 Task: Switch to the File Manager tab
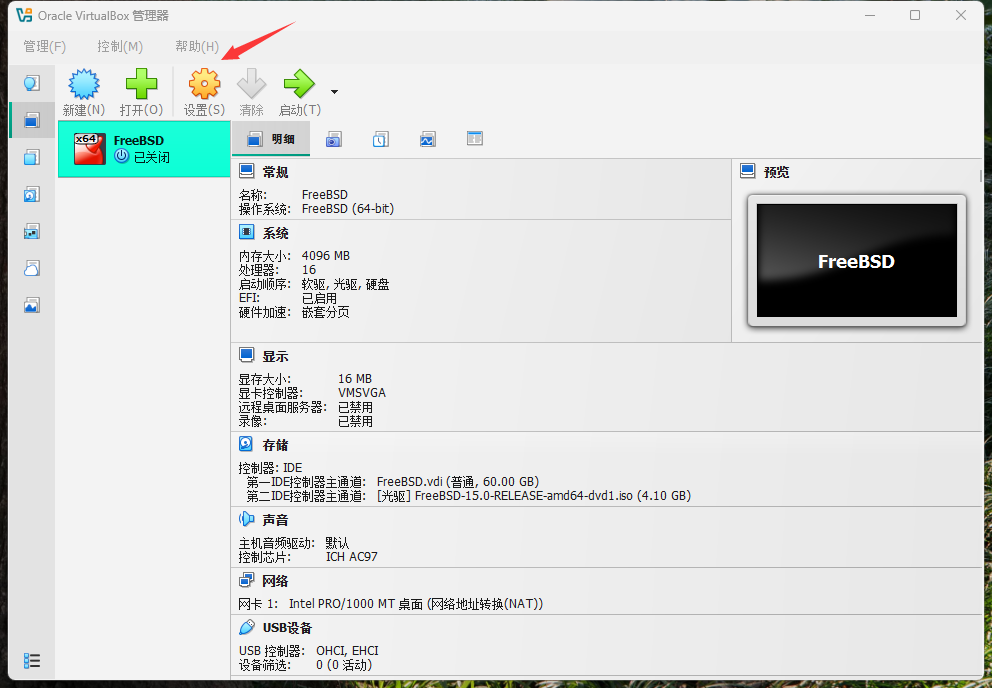[474, 139]
